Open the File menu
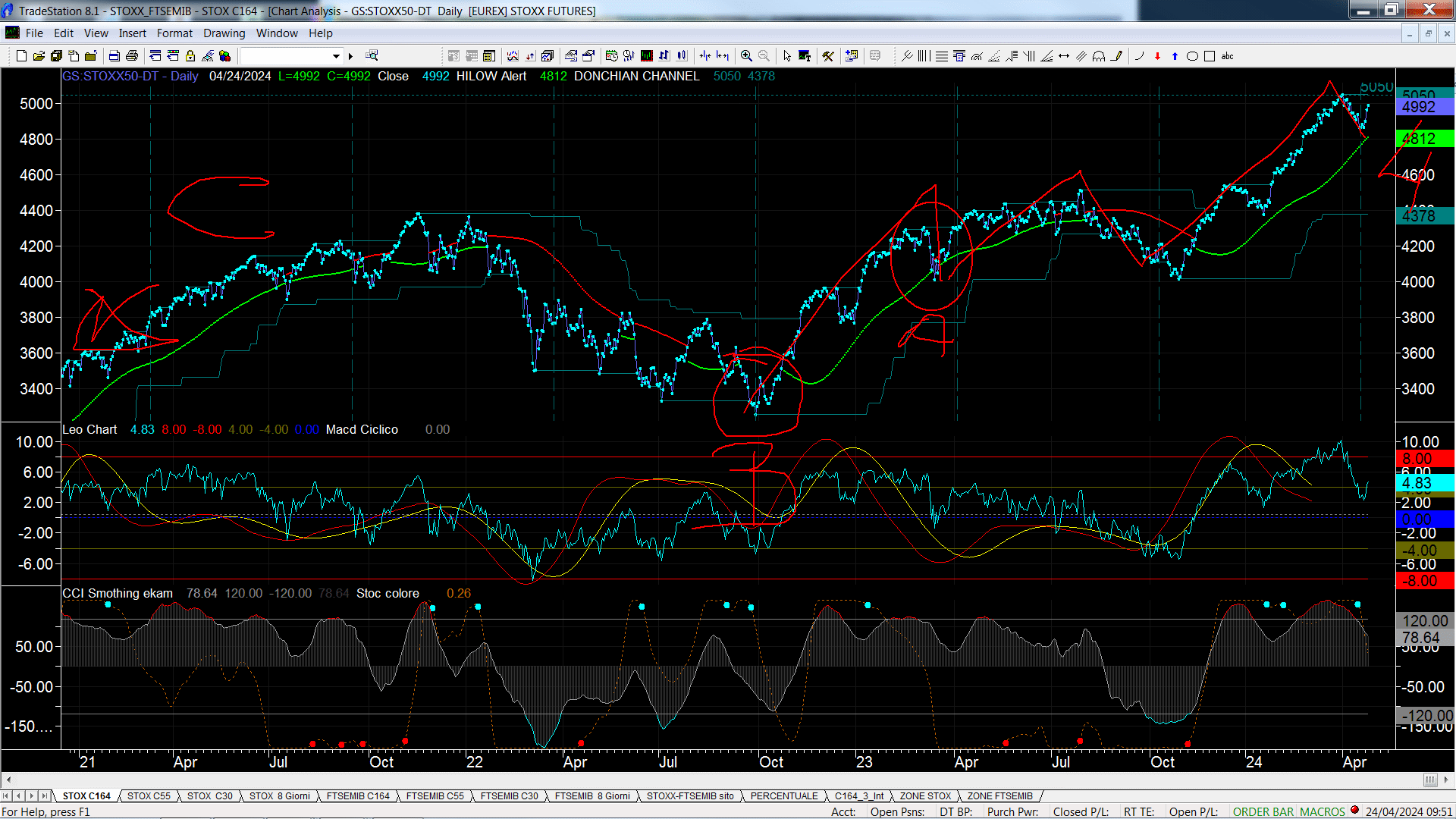Viewport: 1456px width, 819px height. 34,33
